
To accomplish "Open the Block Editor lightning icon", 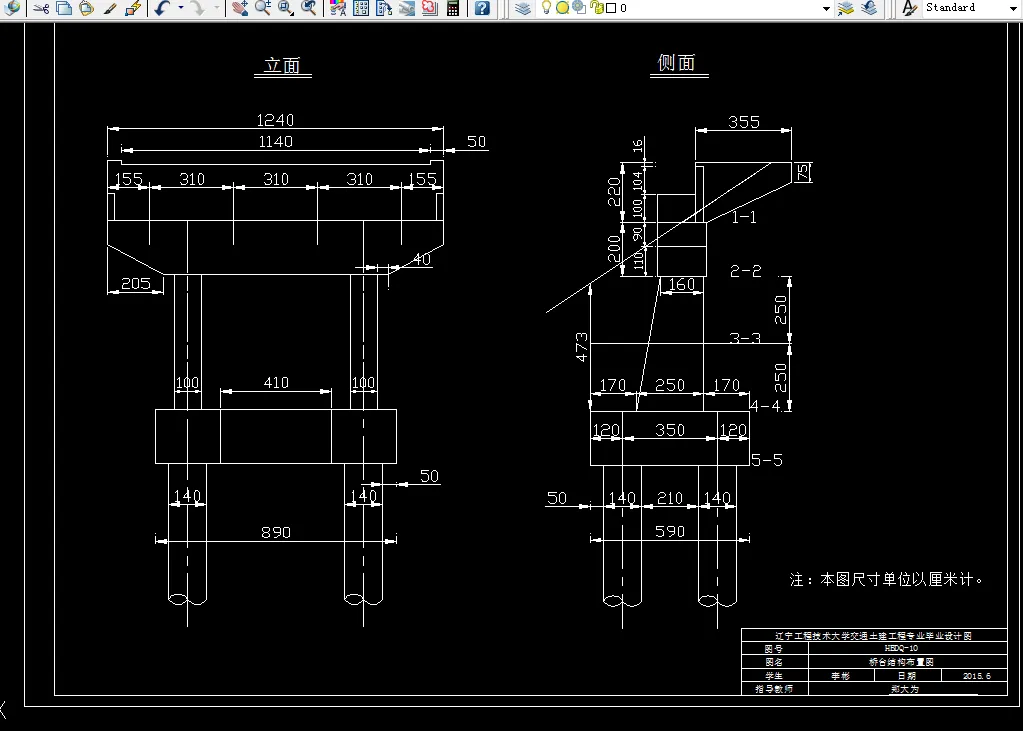I will [x=132, y=8].
